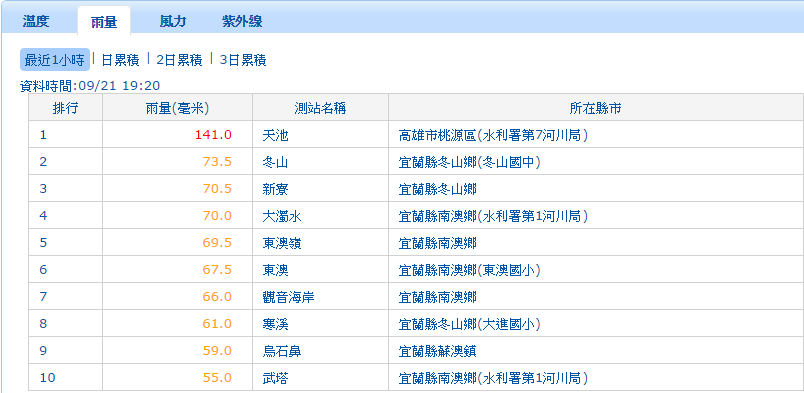Screen dimensions: 804x393
Task: Click location 高雄市桃源區(水利署第7河川局)
Action: tap(493, 135)
